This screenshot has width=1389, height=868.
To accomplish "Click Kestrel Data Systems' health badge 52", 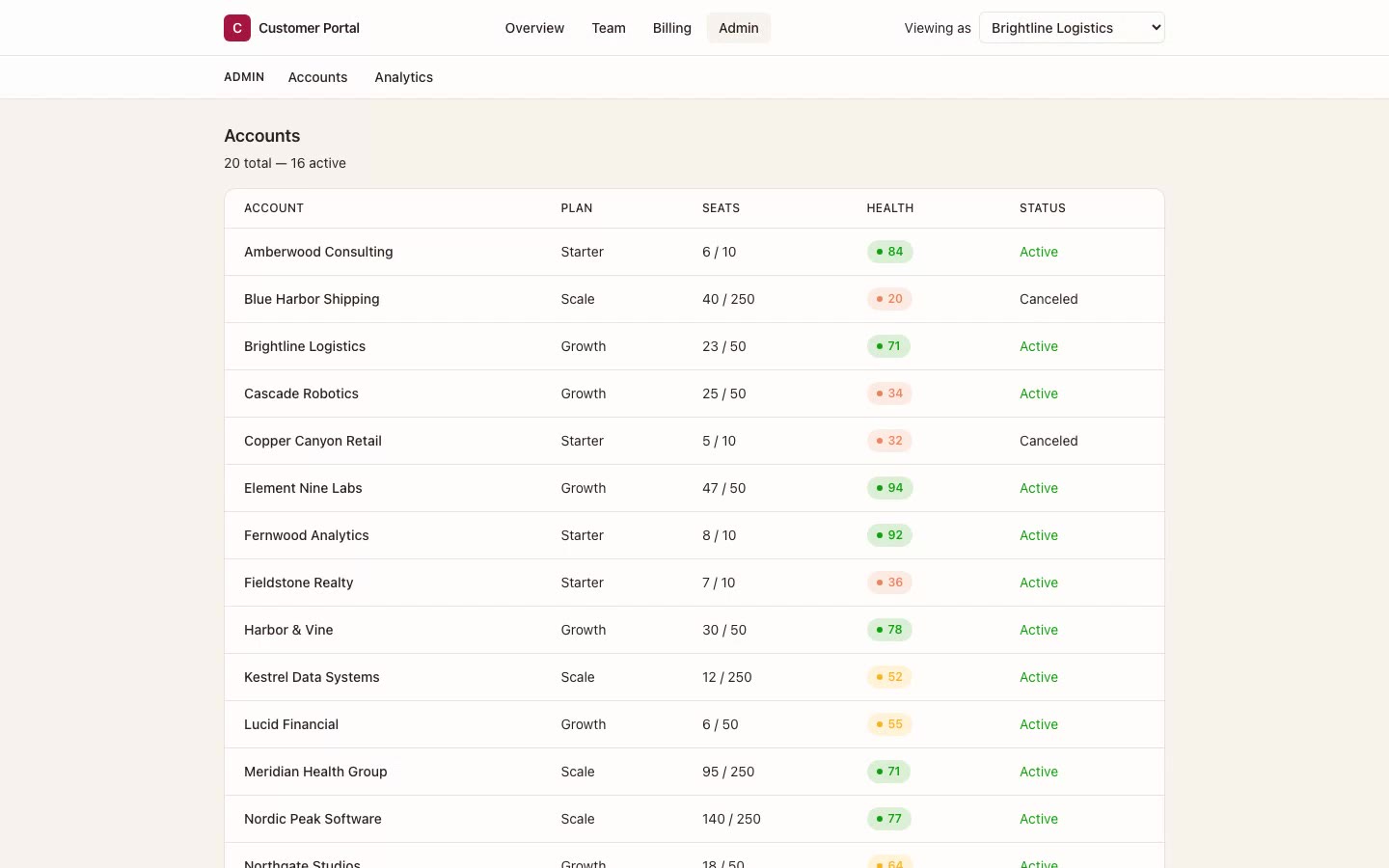I will coord(889,677).
